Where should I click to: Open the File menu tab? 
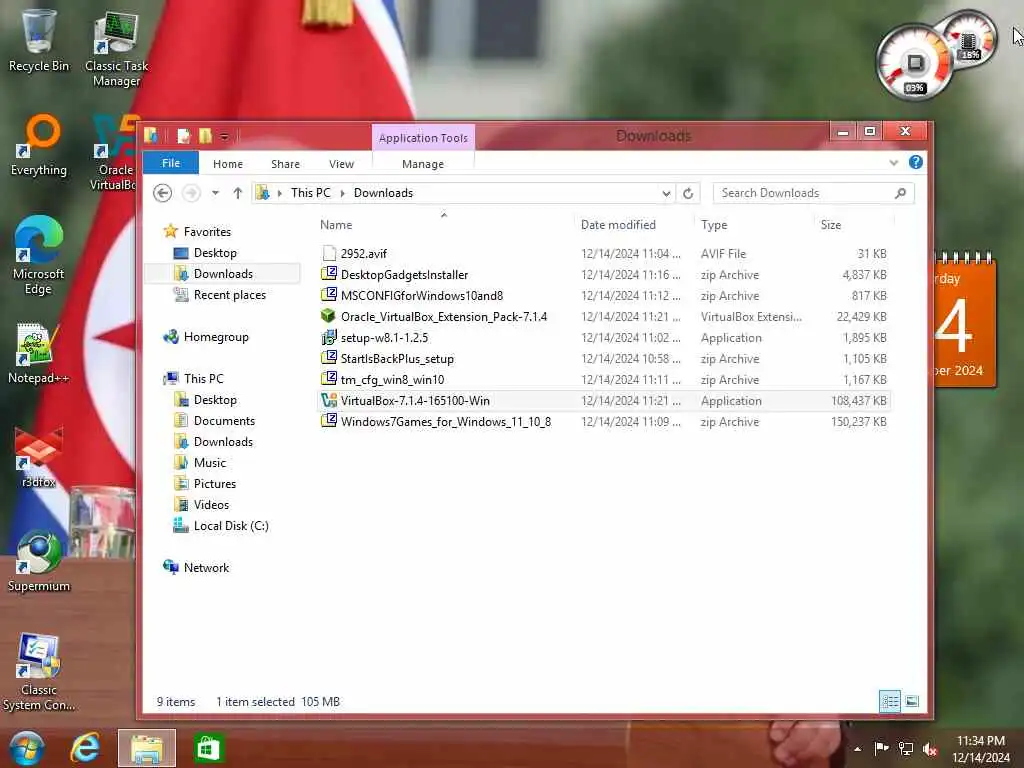coord(170,163)
